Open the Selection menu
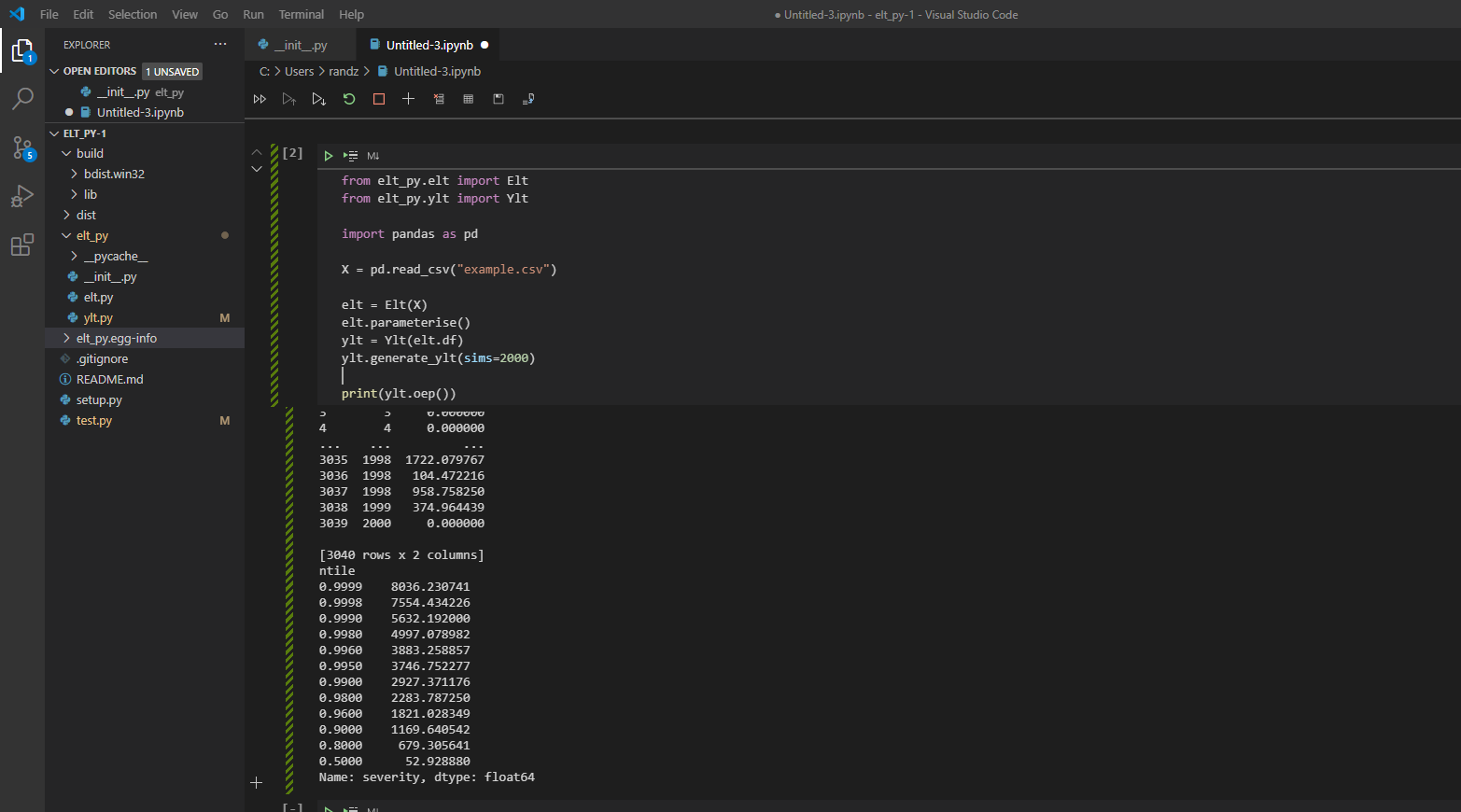Viewport: 1461px width, 812px height. coord(133,14)
